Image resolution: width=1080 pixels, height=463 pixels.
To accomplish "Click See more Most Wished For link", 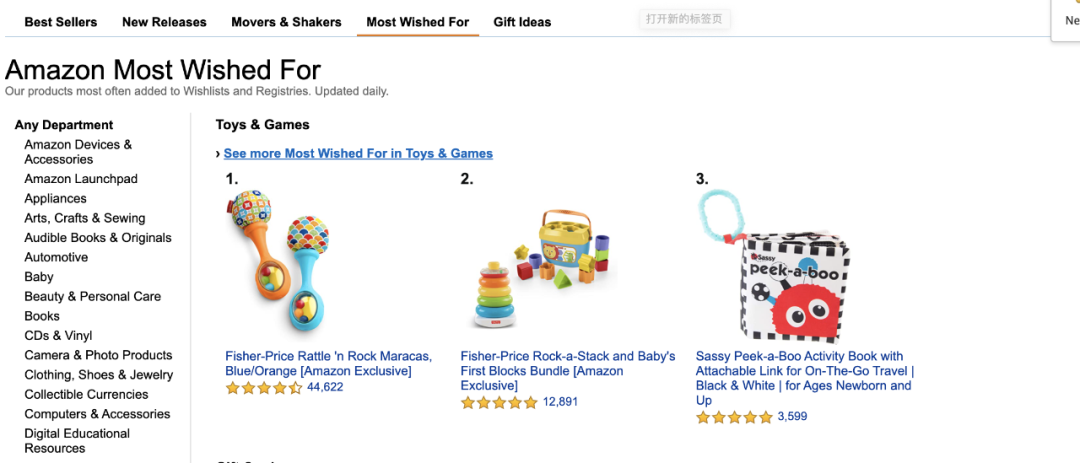I will point(358,153).
